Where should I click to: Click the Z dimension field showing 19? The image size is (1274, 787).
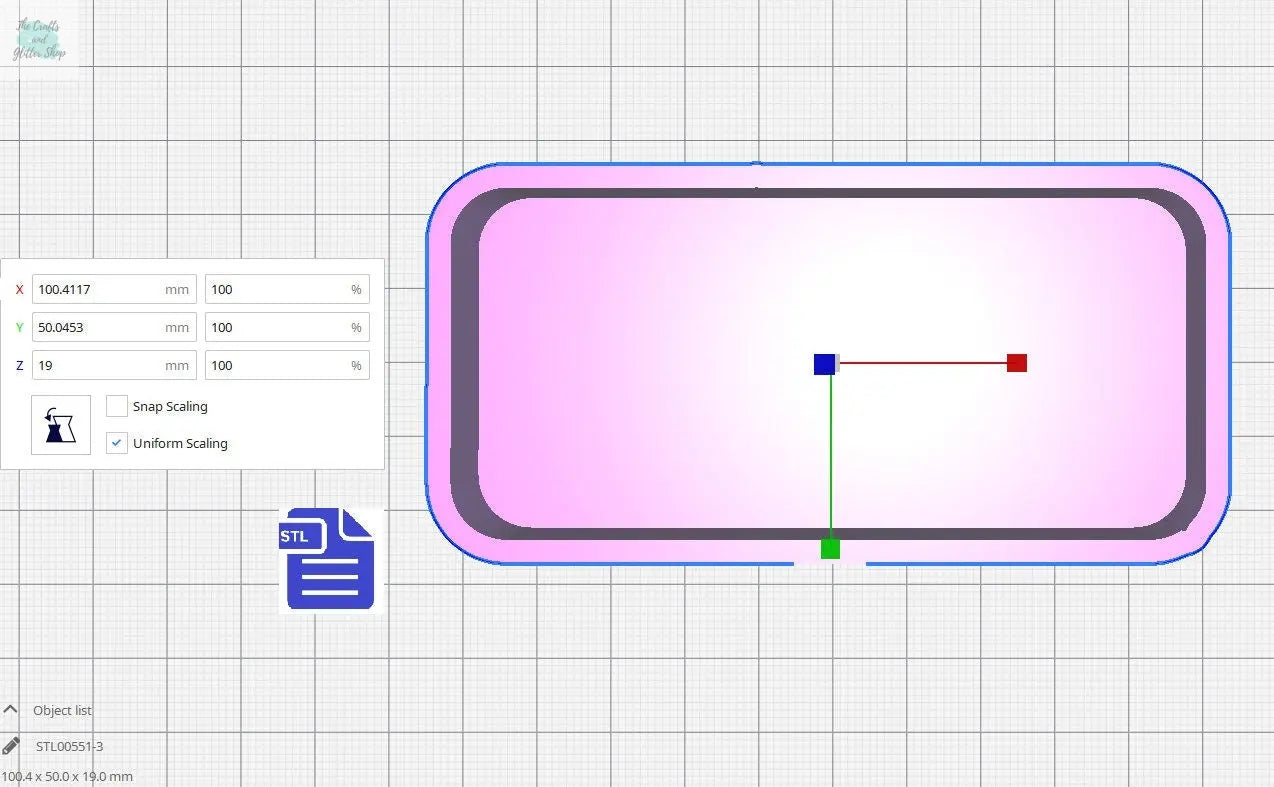(98, 366)
